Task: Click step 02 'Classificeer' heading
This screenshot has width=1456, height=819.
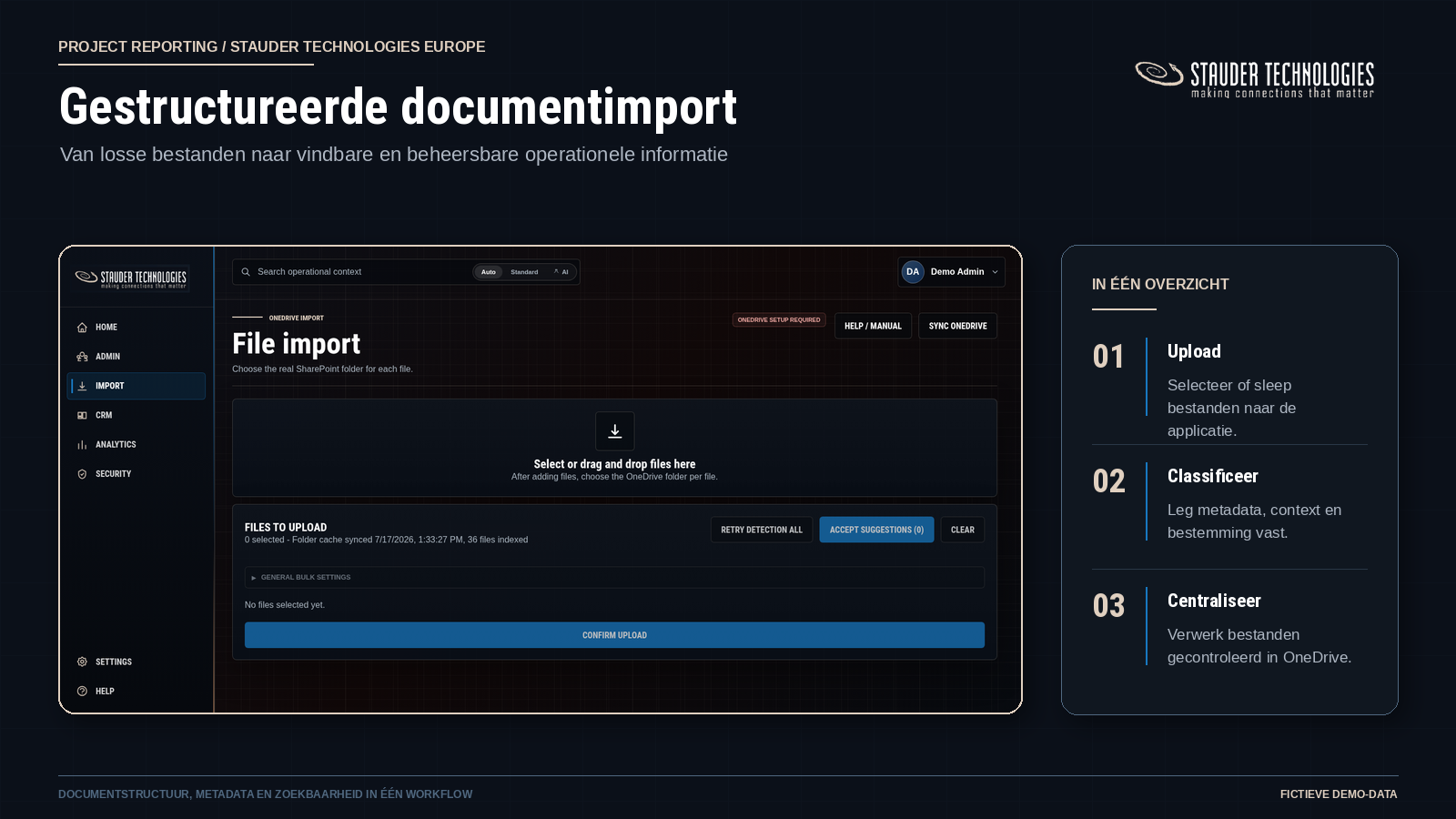Action: point(1213,476)
